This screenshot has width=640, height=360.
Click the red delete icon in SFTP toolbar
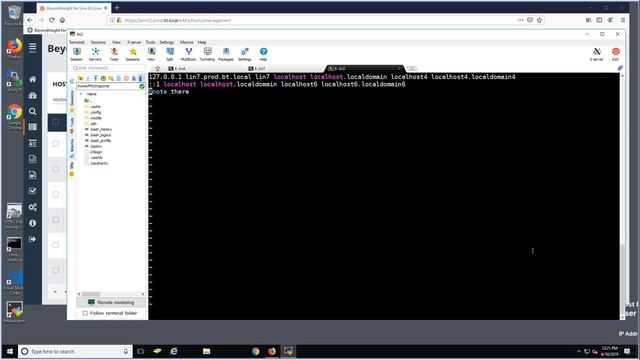pos(126,78)
